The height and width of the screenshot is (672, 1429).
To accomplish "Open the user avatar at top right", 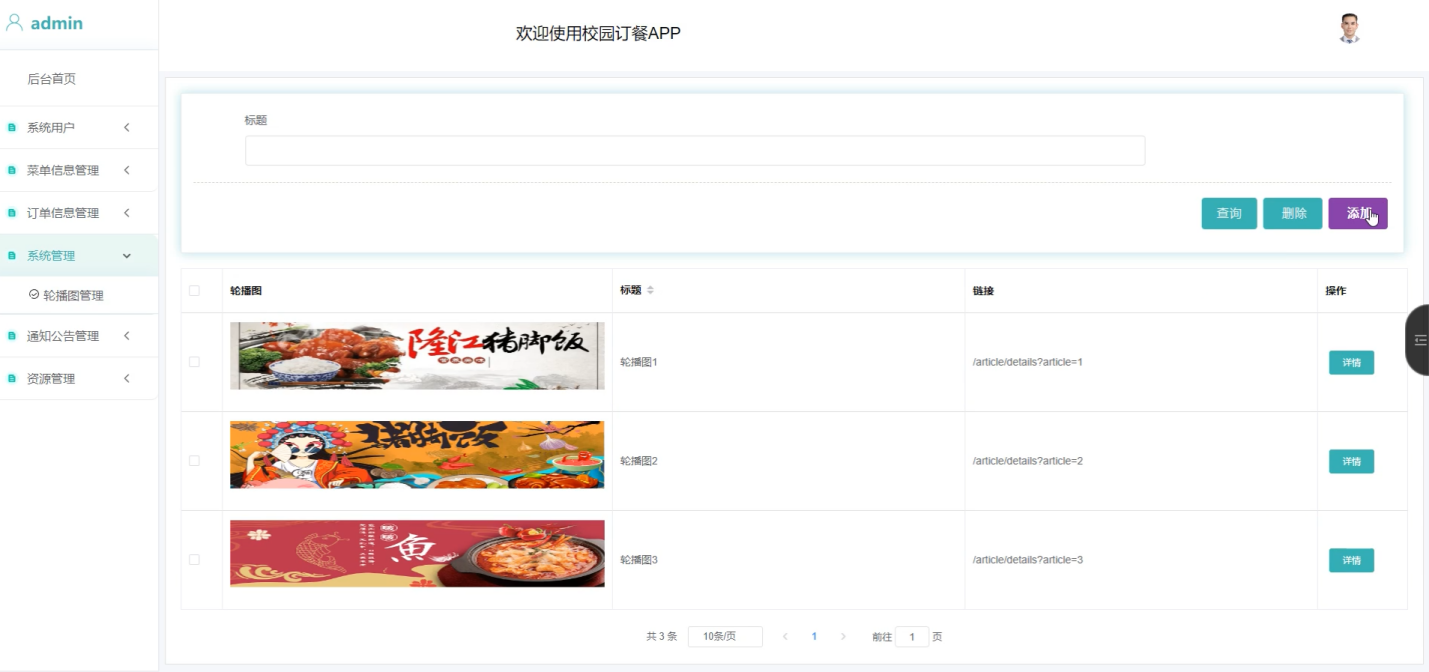I will click(1350, 29).
